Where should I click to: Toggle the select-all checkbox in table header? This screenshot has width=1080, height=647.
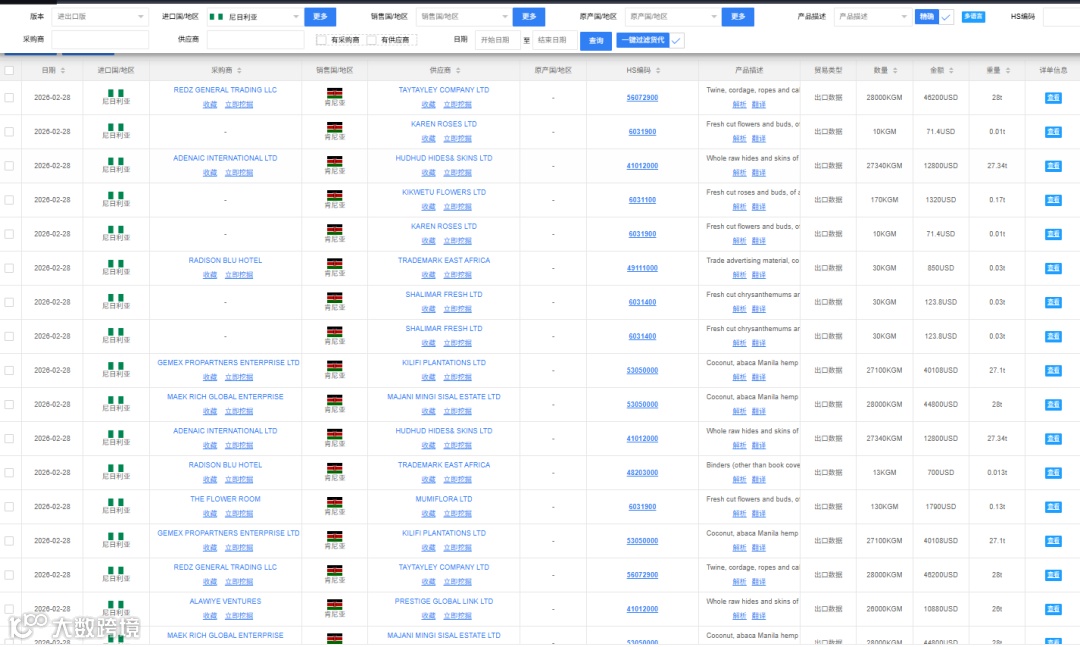click(x=9, y=70)
